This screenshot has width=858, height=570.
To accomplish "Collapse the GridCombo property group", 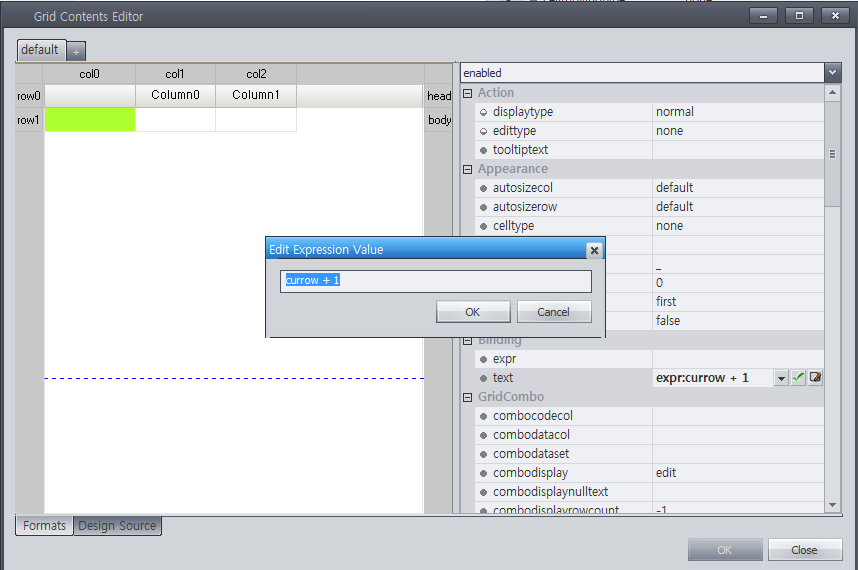I will pos(467,397).
